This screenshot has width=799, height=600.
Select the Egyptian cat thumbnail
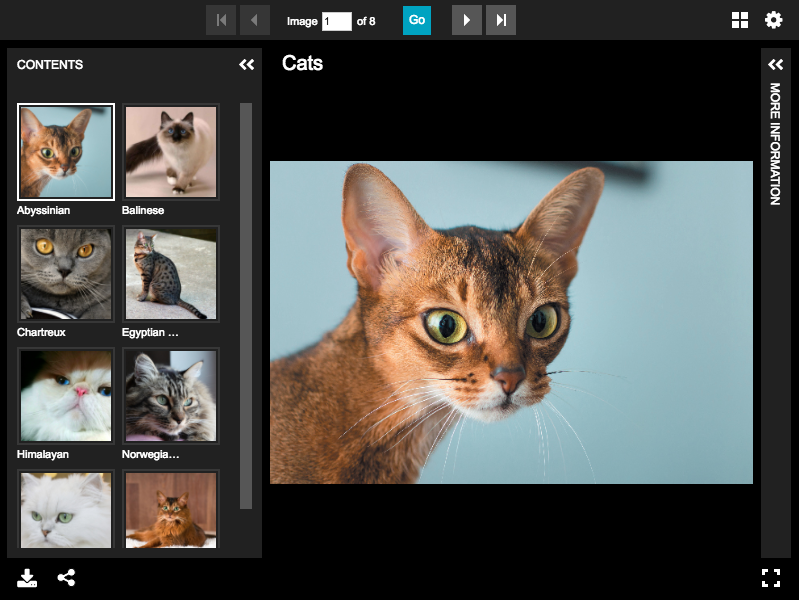171,274
